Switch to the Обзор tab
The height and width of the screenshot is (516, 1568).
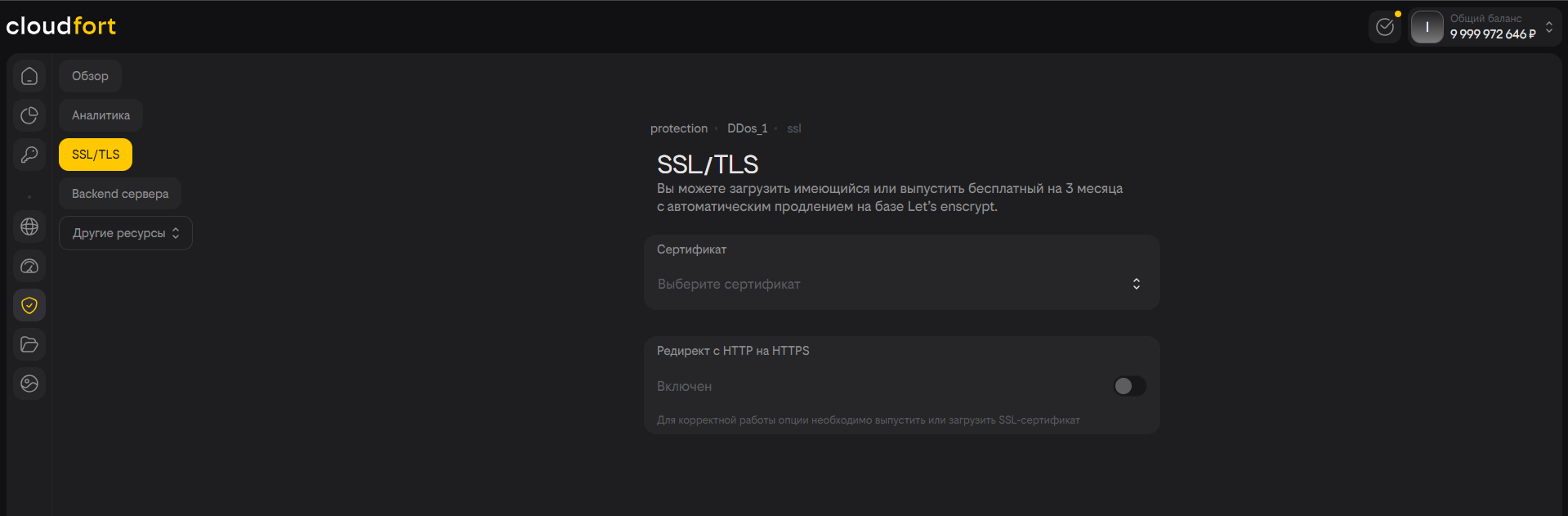coord(90,76)
